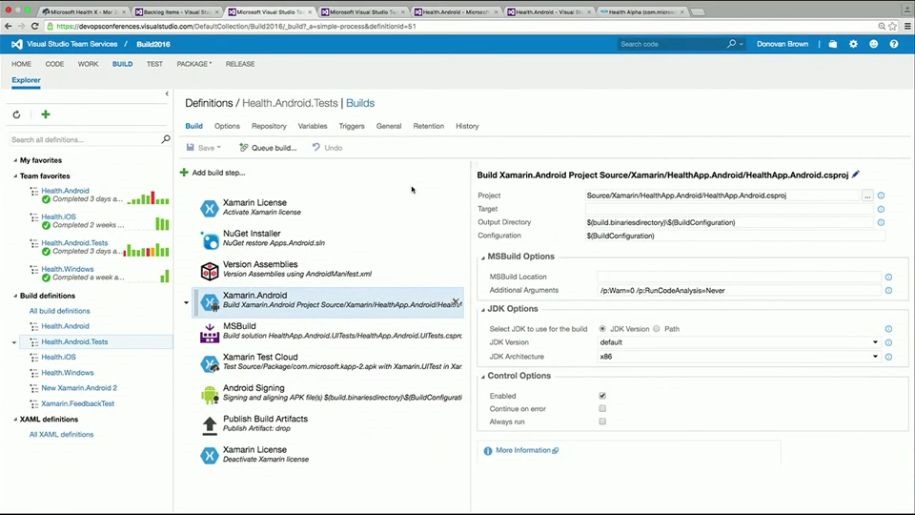
Task: Click Add build step link
Action: (x=212, y=173)
